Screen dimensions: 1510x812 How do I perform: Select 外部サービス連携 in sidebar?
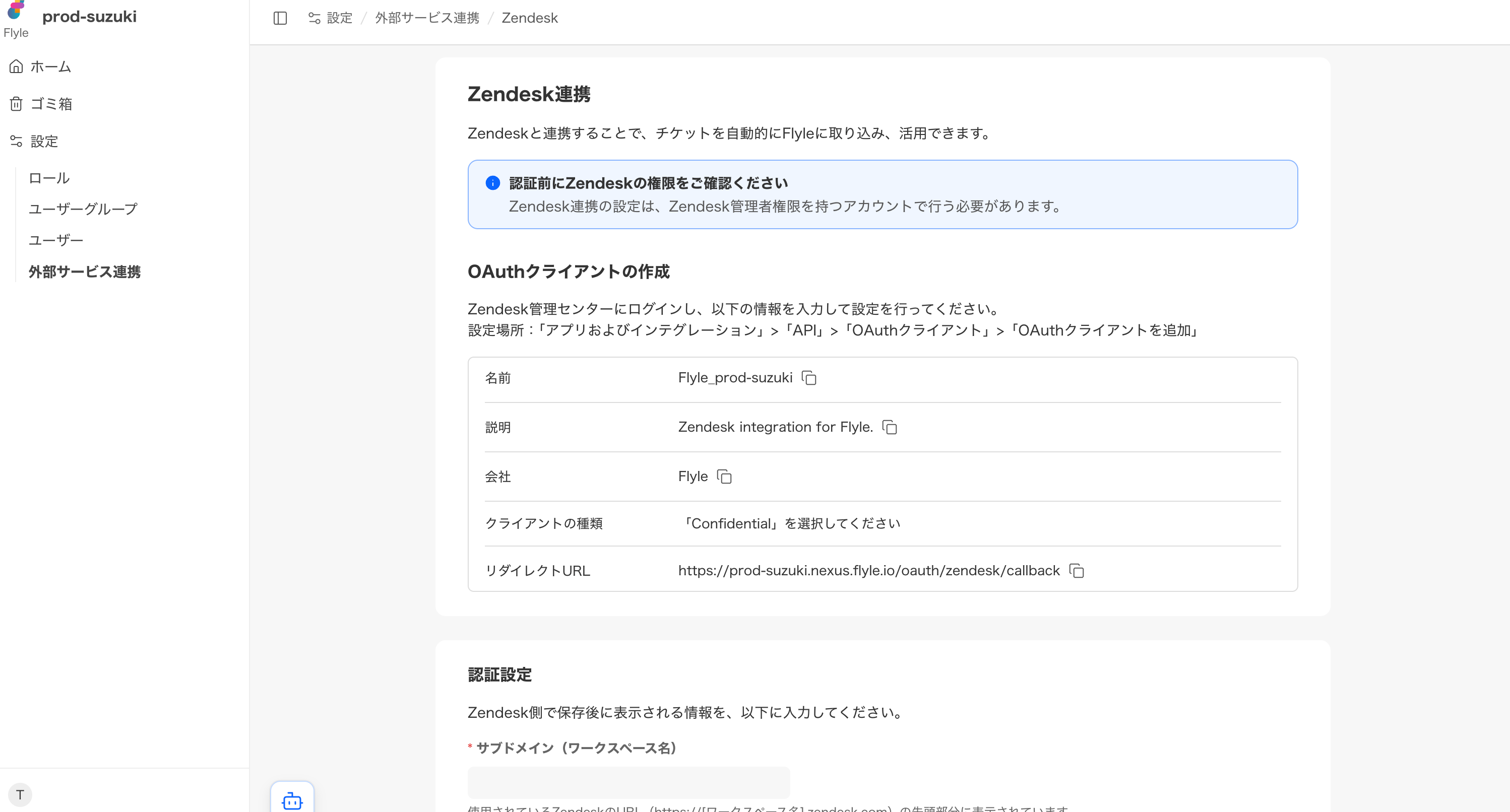(x=84, y=271)
